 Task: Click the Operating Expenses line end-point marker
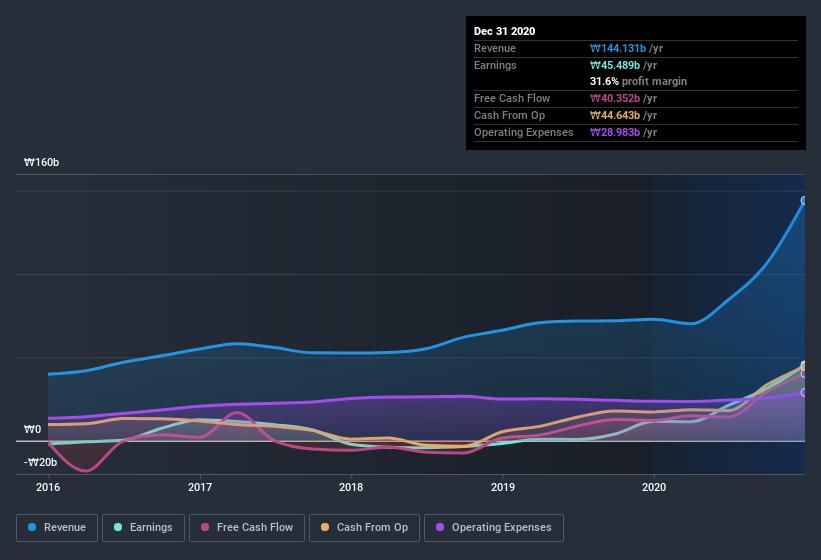[x=804, y=392]
